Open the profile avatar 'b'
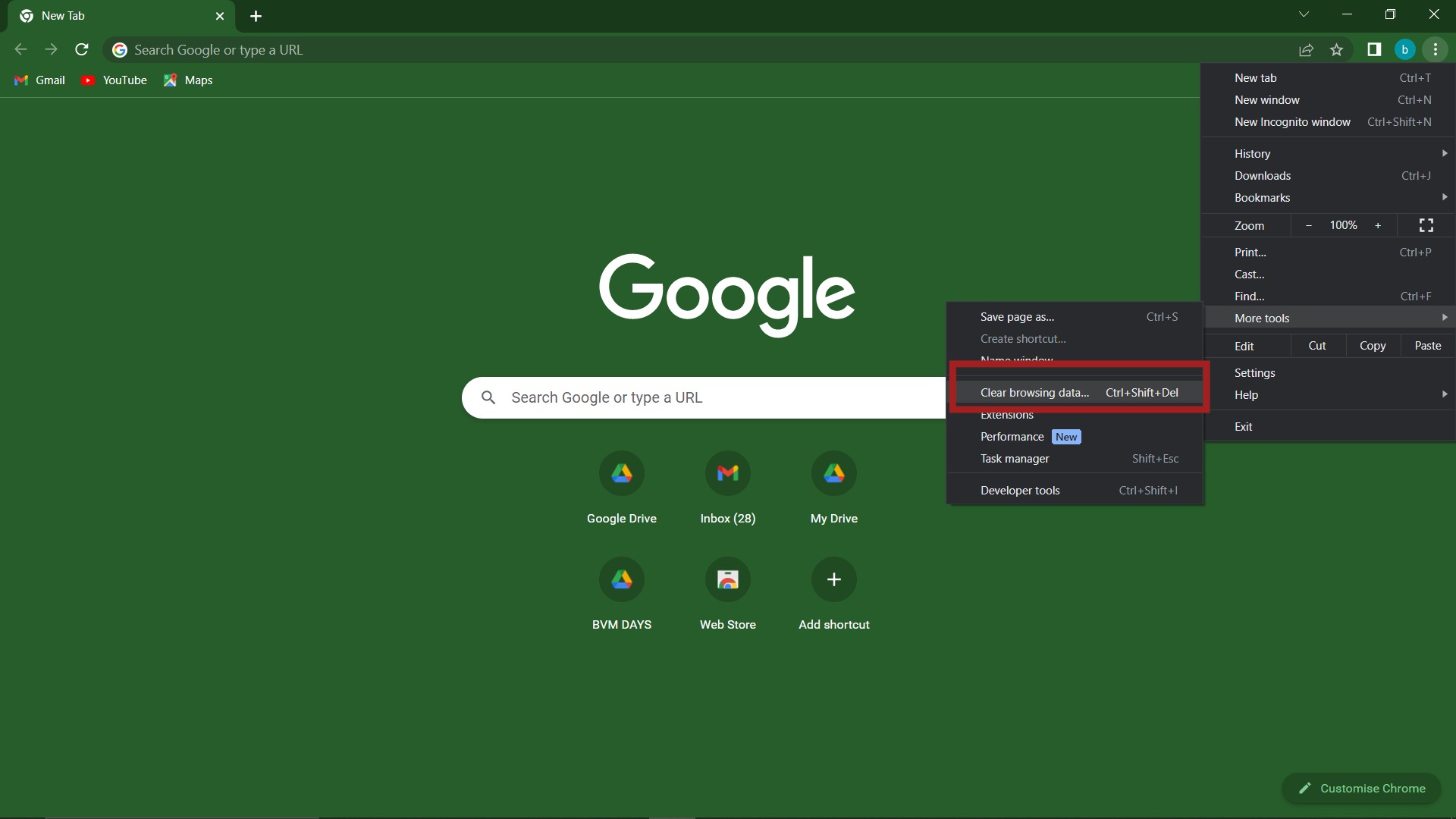Viewport: 1456px width, 819px height. point(1404,49)
